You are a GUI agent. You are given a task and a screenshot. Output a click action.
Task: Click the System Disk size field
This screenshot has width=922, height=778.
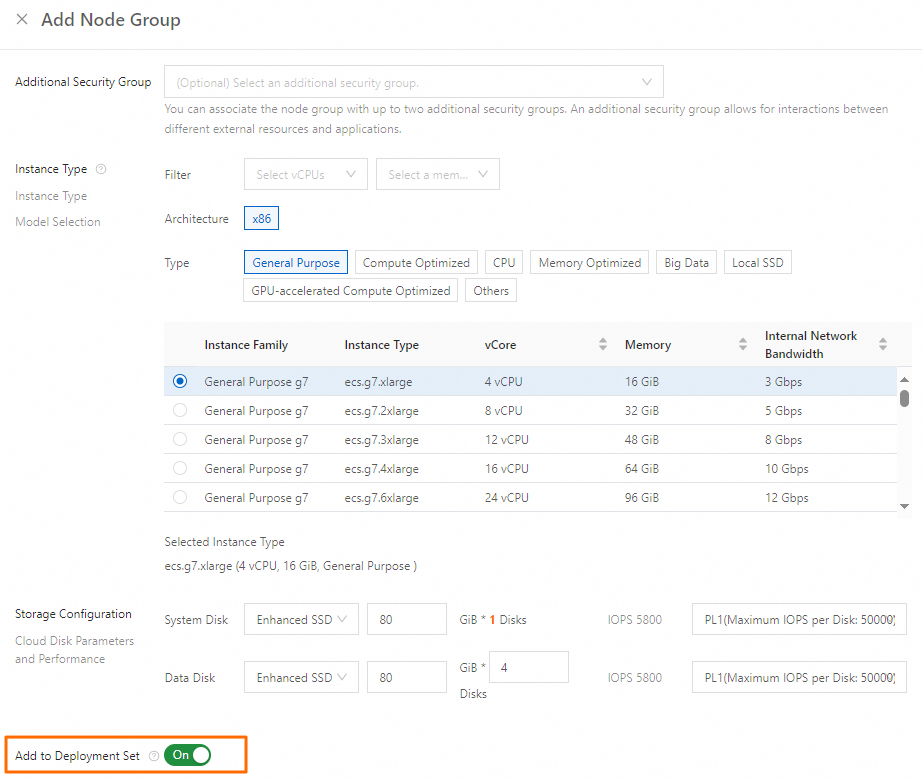pos(407,619)
